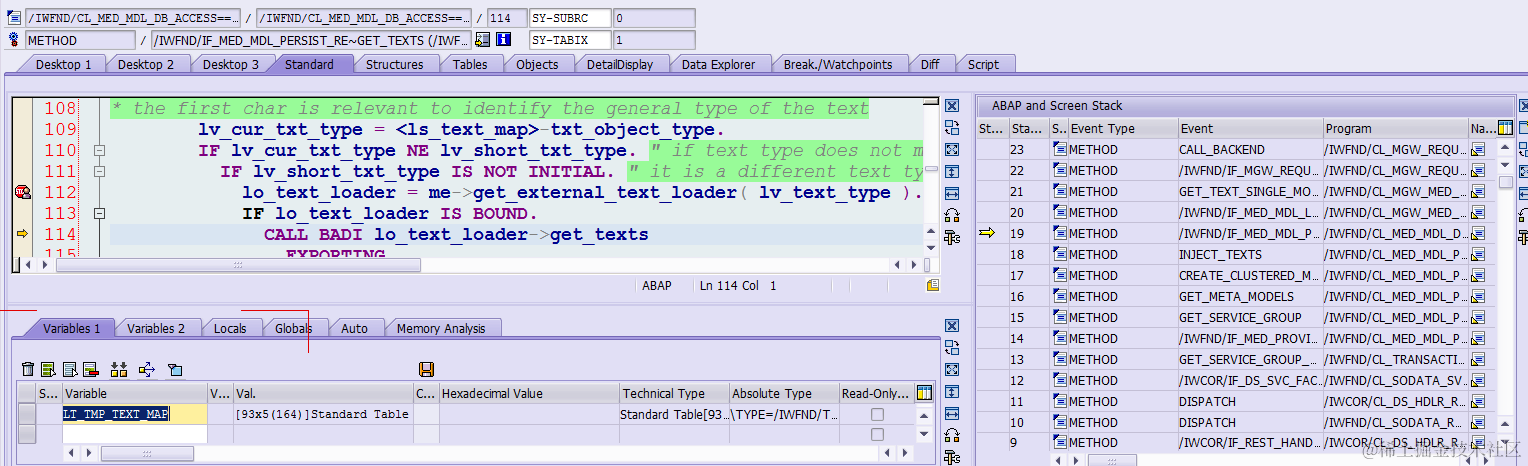
Task: Click maximize horizontally icon beside the source code panel
Action: pos(952,194)
